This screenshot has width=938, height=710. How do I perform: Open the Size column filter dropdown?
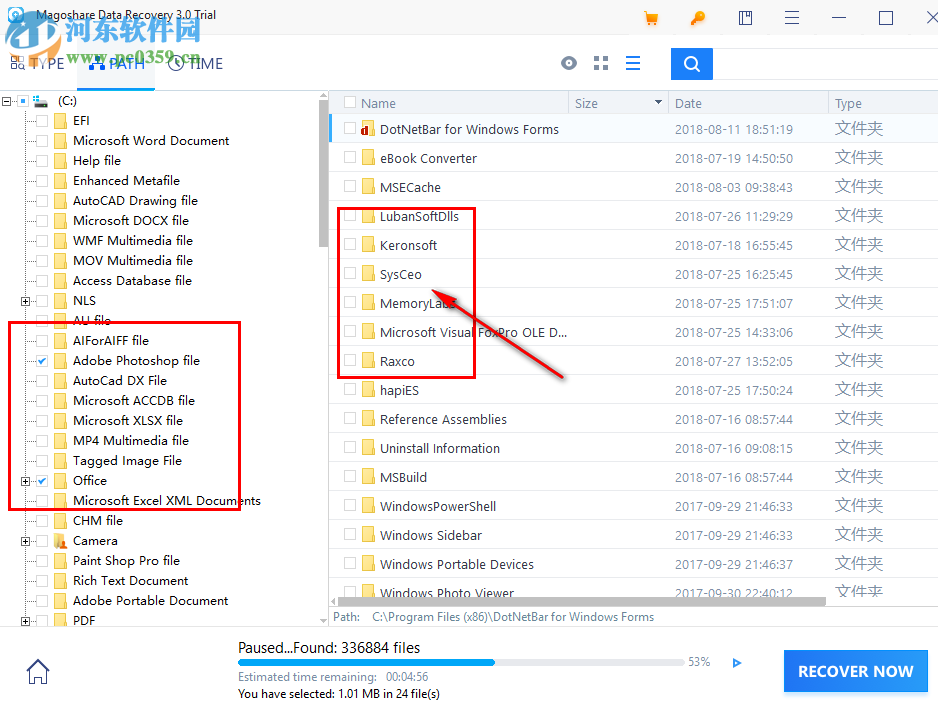[x=658, y=103]
